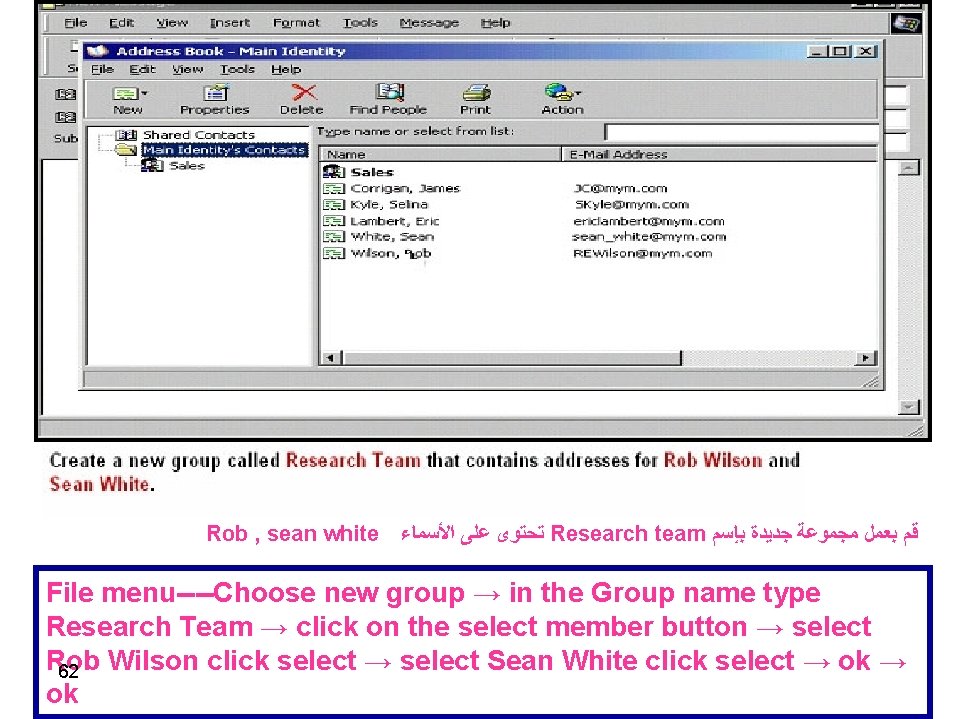Viewport: 959px width, 719px height.
Task: Open the Message menu in background window
Action: pos(429,23)
